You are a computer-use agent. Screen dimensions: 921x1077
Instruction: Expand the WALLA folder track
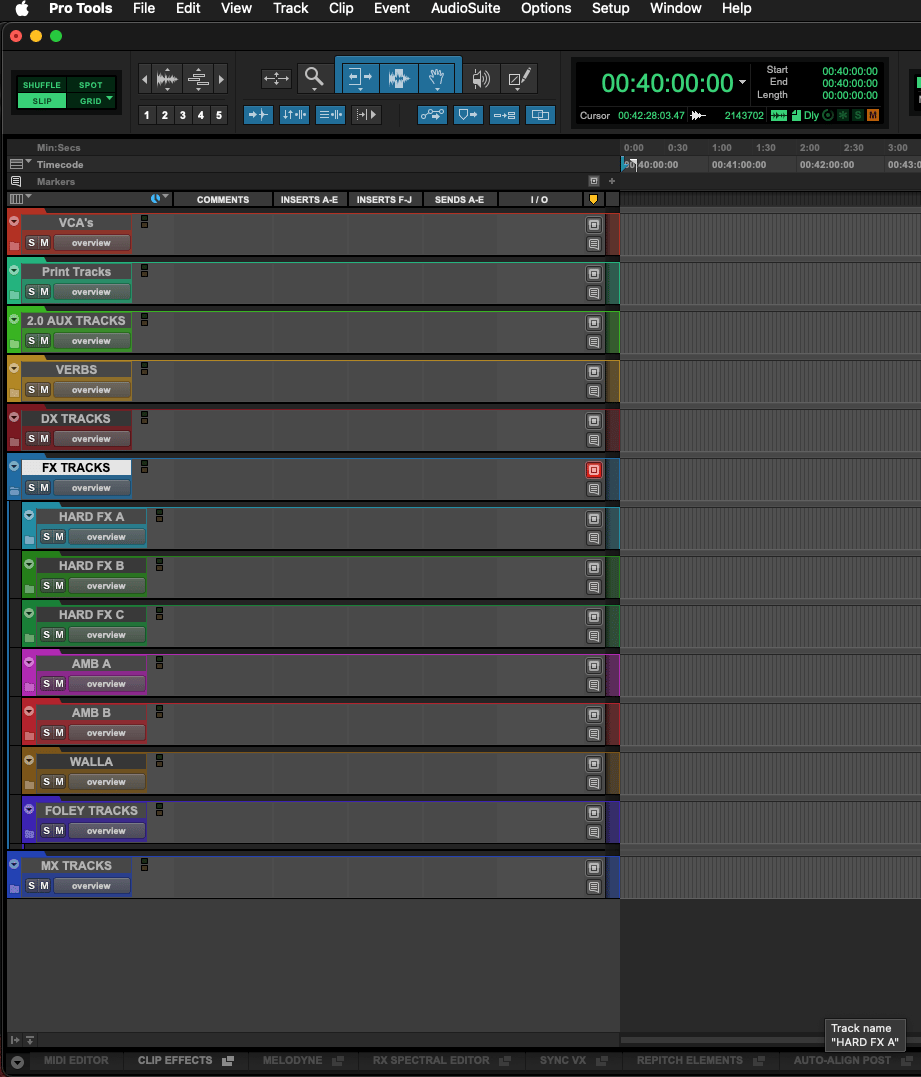(29, 760)
